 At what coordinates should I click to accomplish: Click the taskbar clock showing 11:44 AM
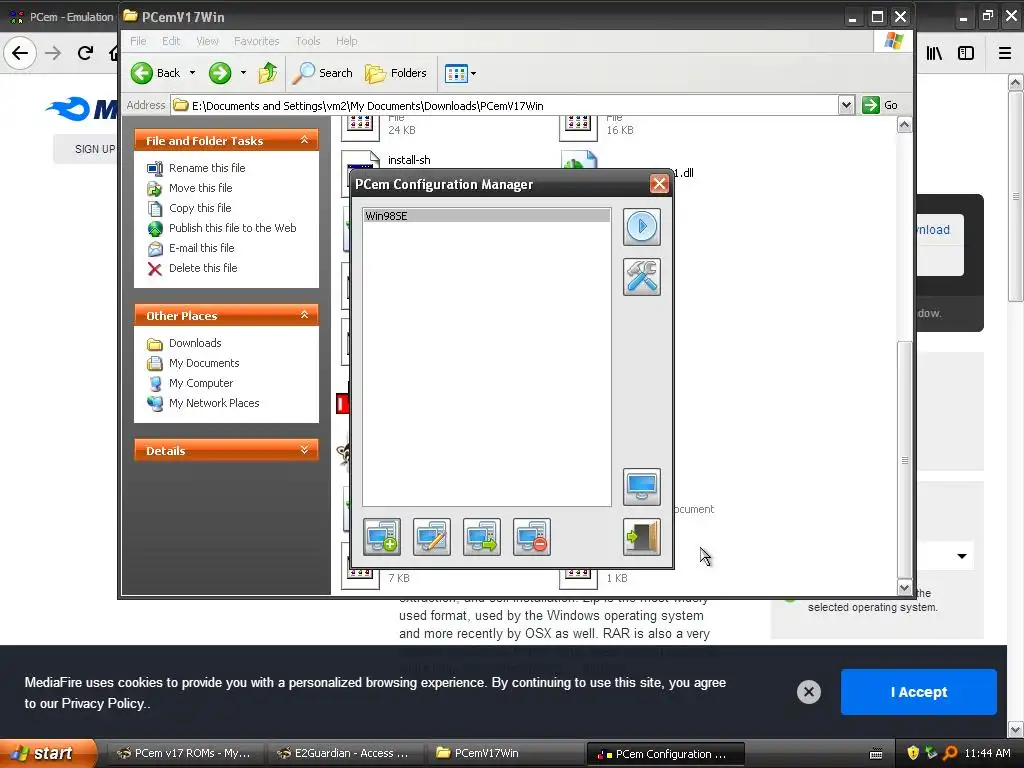[987, 753]
